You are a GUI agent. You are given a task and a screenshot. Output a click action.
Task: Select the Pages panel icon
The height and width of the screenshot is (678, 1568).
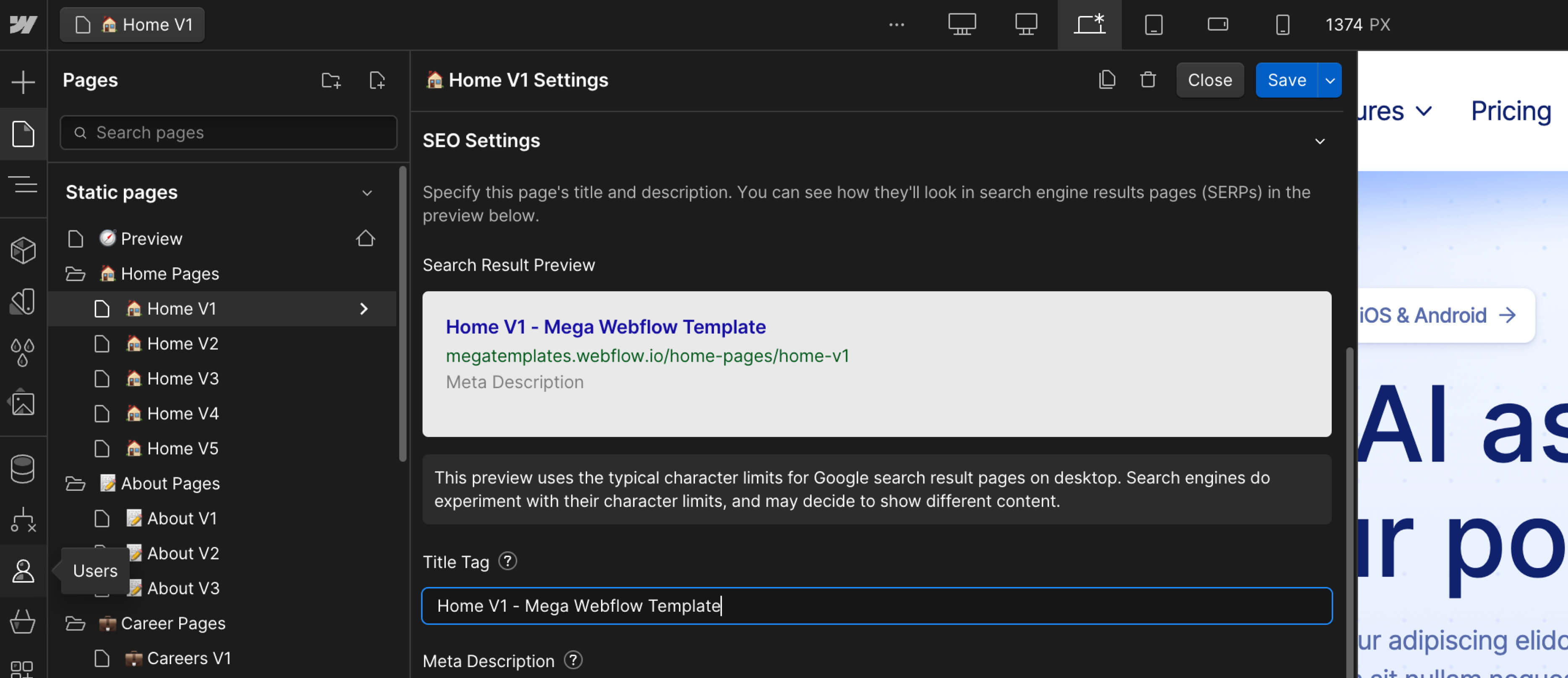[x=23, y=133]
